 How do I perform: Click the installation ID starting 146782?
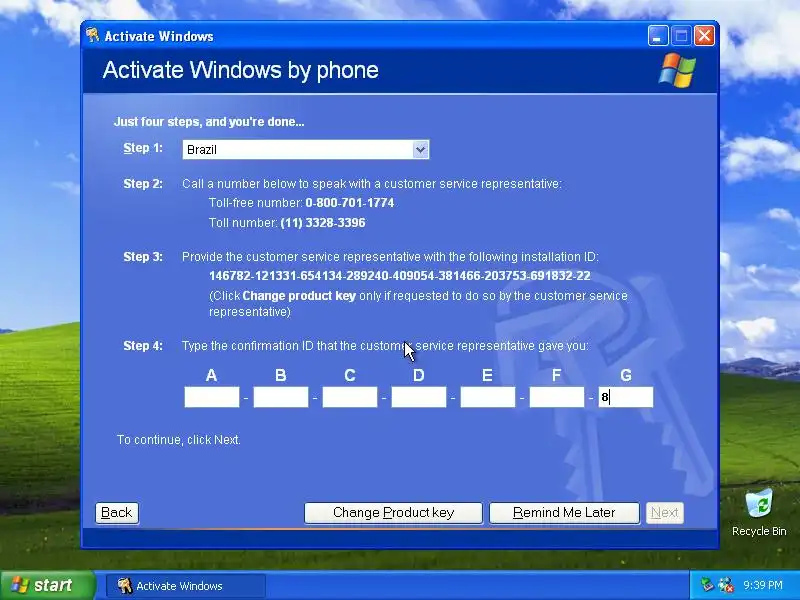pyautogui.click(x=399, y=276)
